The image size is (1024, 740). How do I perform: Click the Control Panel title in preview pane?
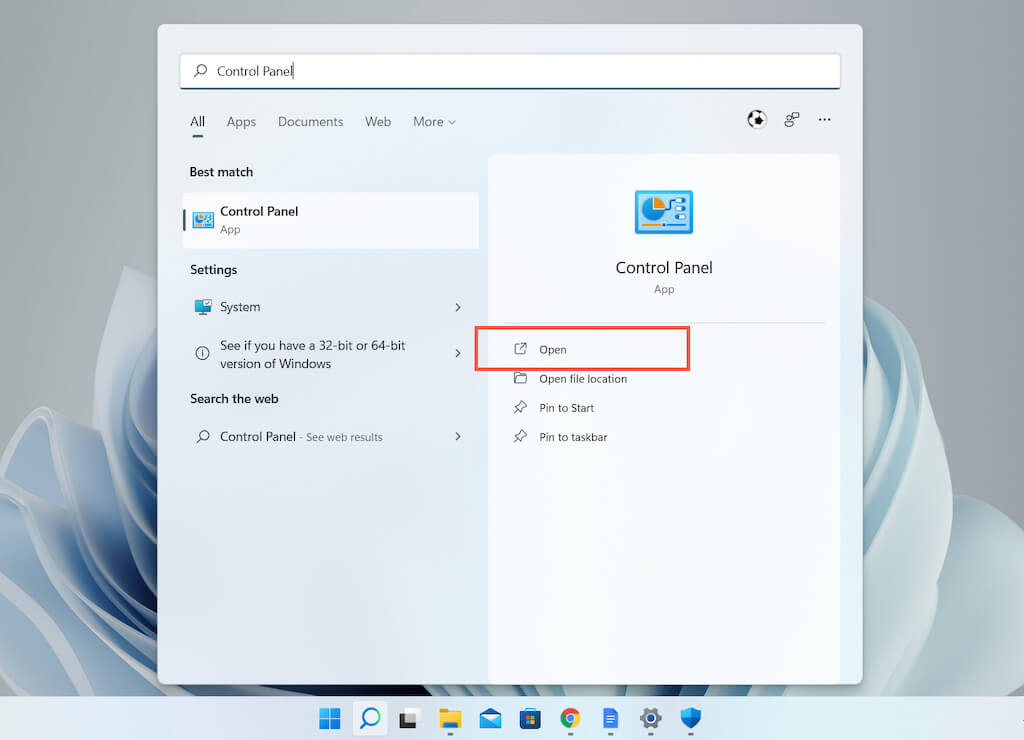(x=664, y=268)
